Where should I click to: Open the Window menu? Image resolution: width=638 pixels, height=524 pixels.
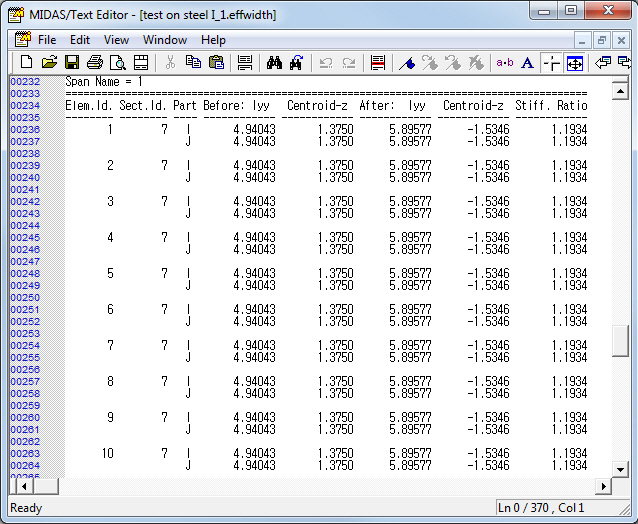(x=164, y=40)
